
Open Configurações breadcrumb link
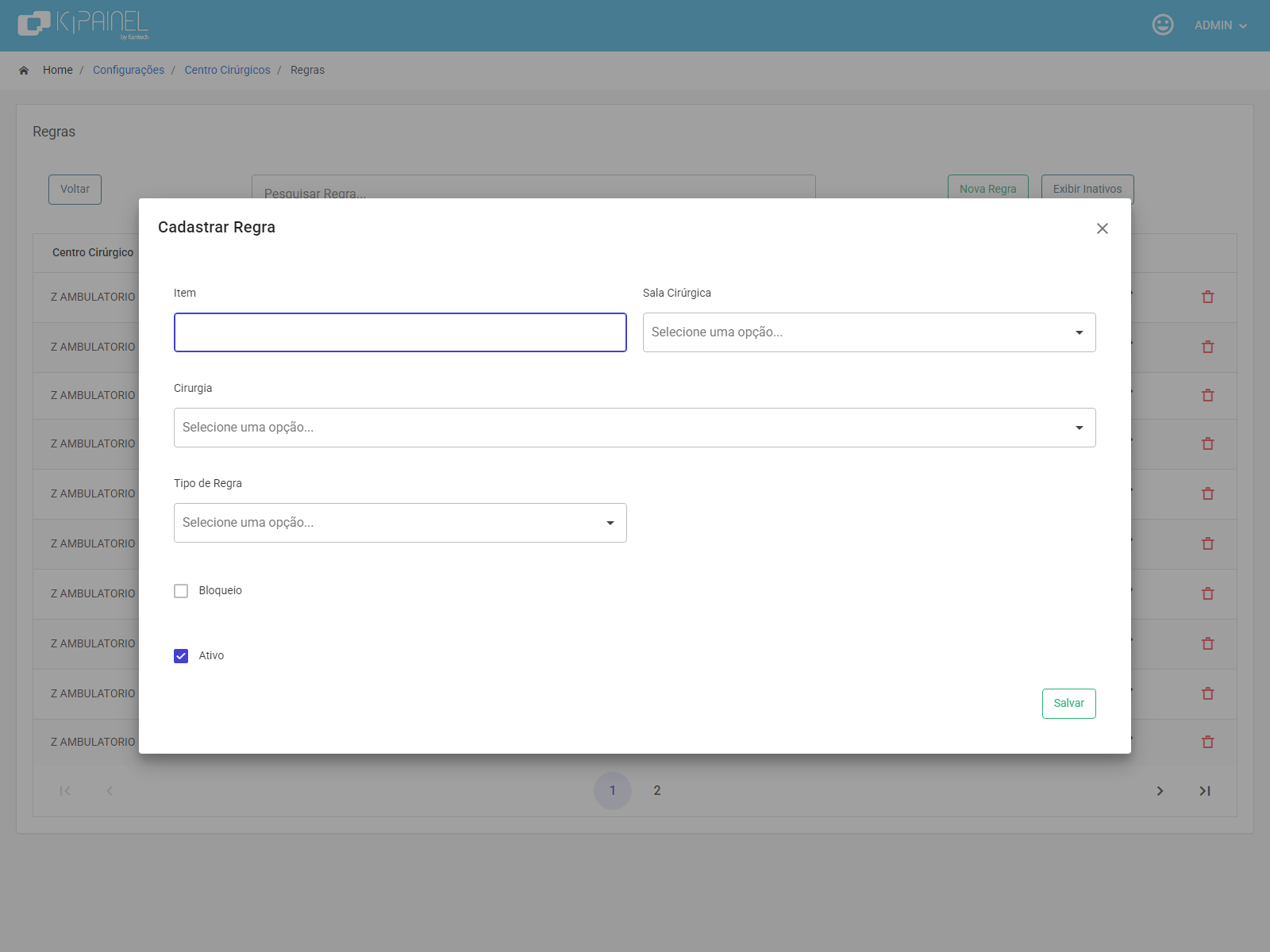click(129, 70)
